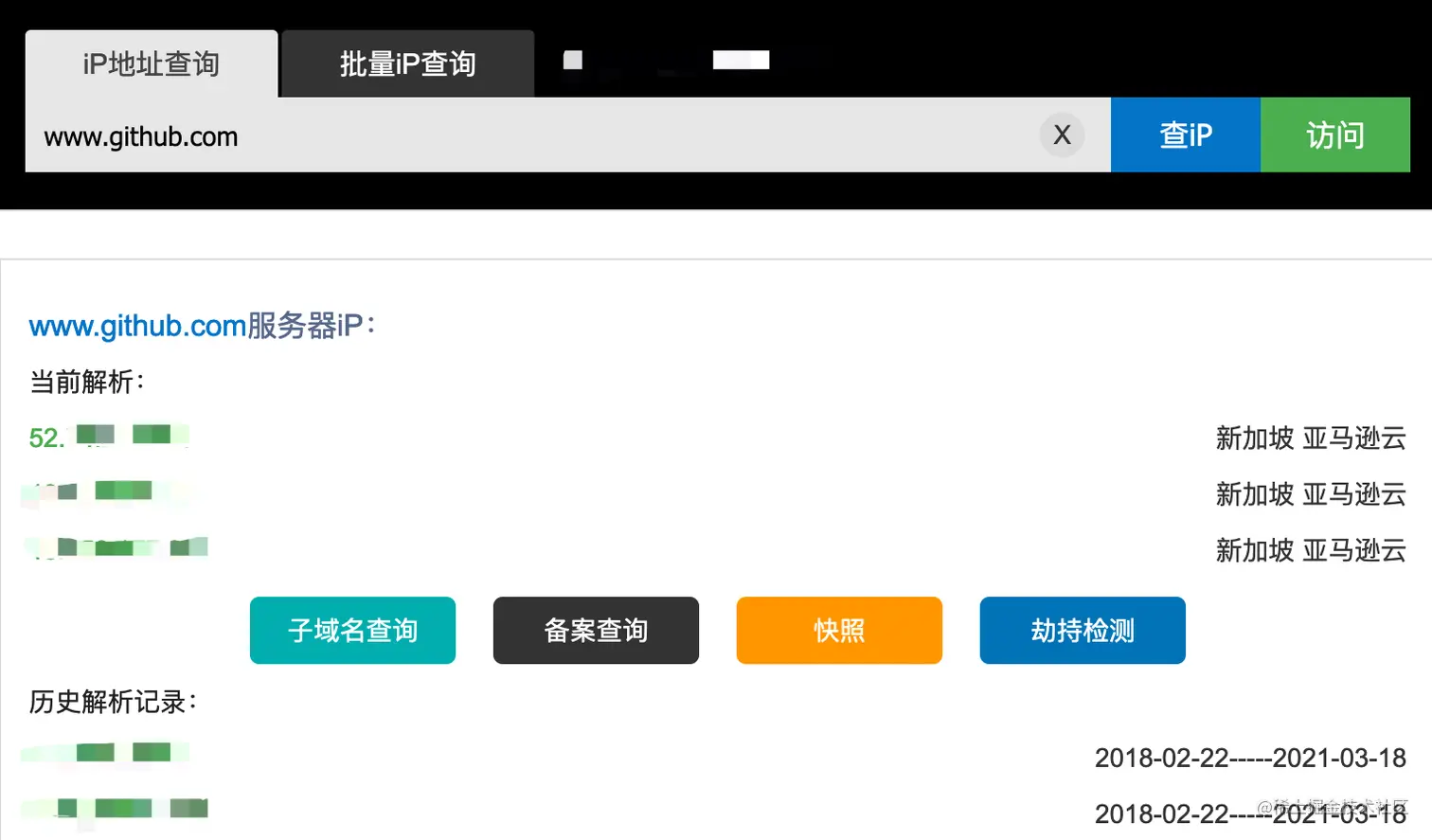Click the blue 查iP search button
Image resolution: width=1432 pixels, height=840 pixels.
[1185, 134]
